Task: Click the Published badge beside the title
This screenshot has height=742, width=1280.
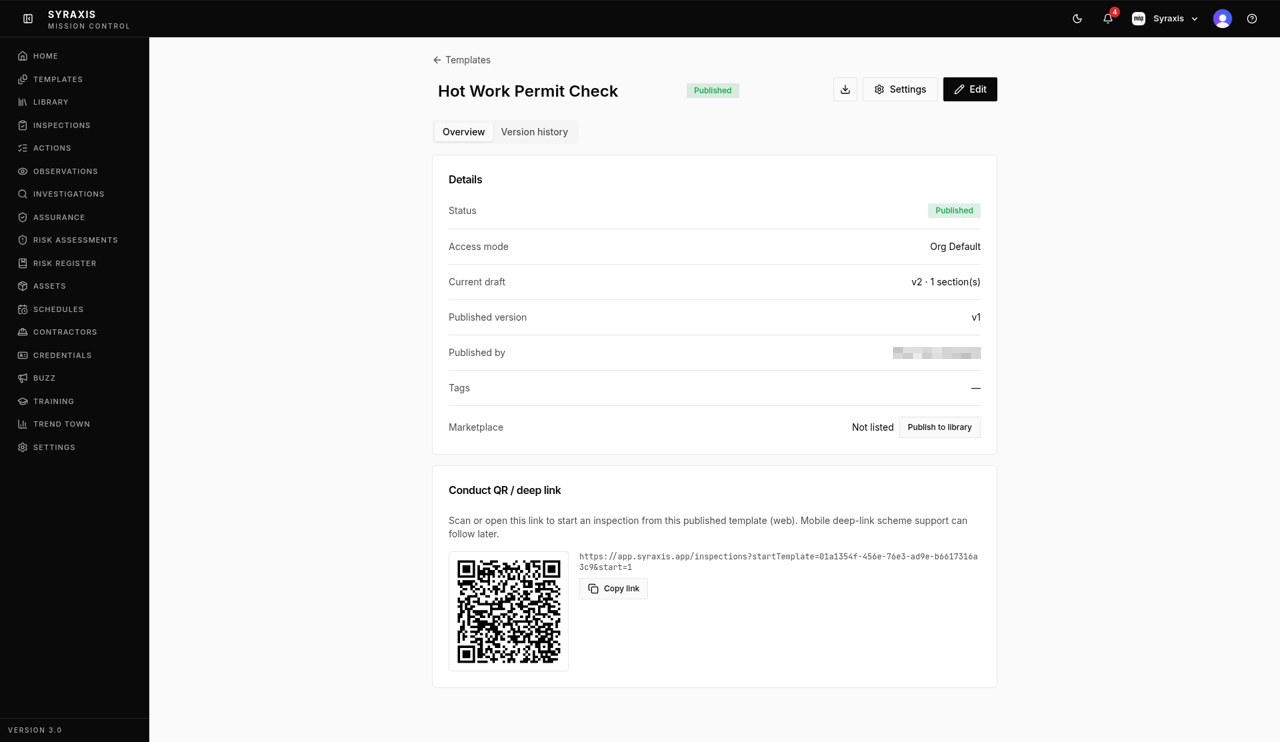Action: point(713,90)
